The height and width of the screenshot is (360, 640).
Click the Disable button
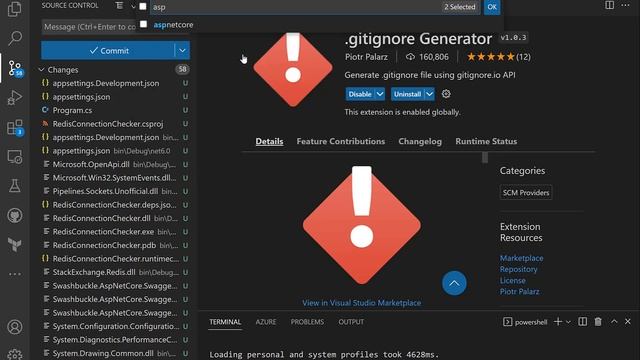tap(360, 94)
